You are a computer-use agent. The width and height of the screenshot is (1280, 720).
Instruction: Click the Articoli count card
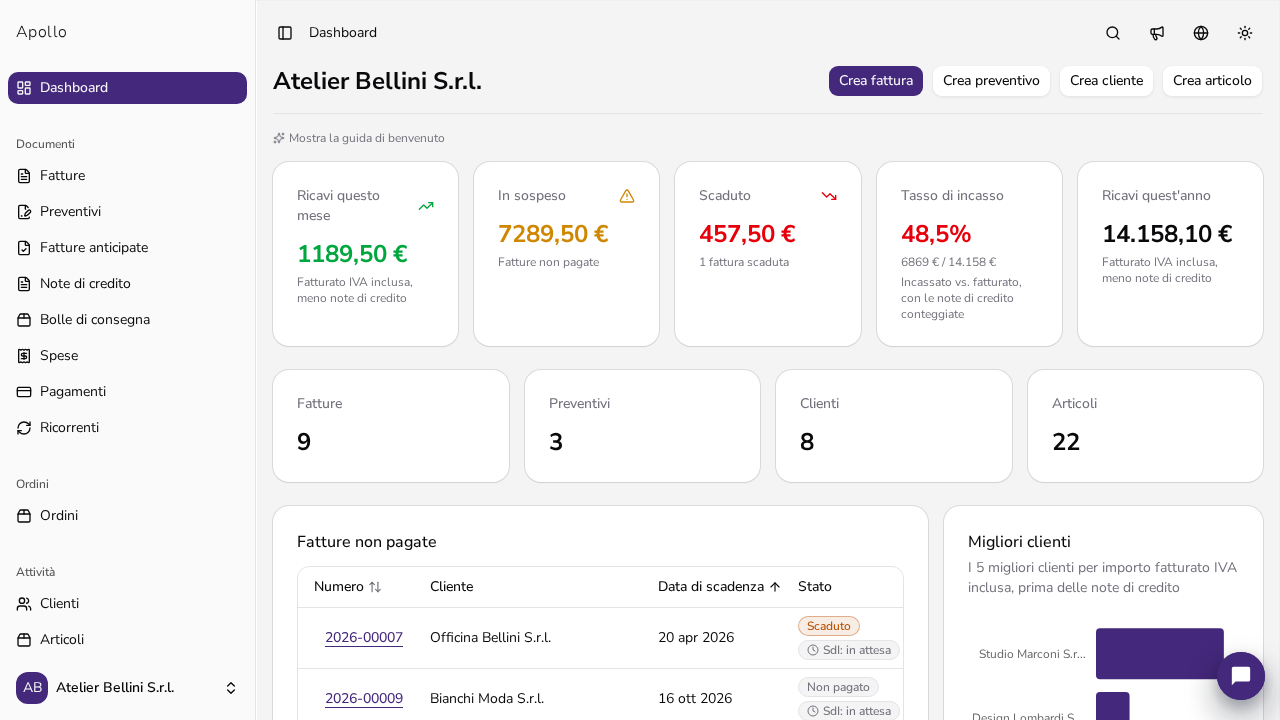click(x=1145, y=426)
